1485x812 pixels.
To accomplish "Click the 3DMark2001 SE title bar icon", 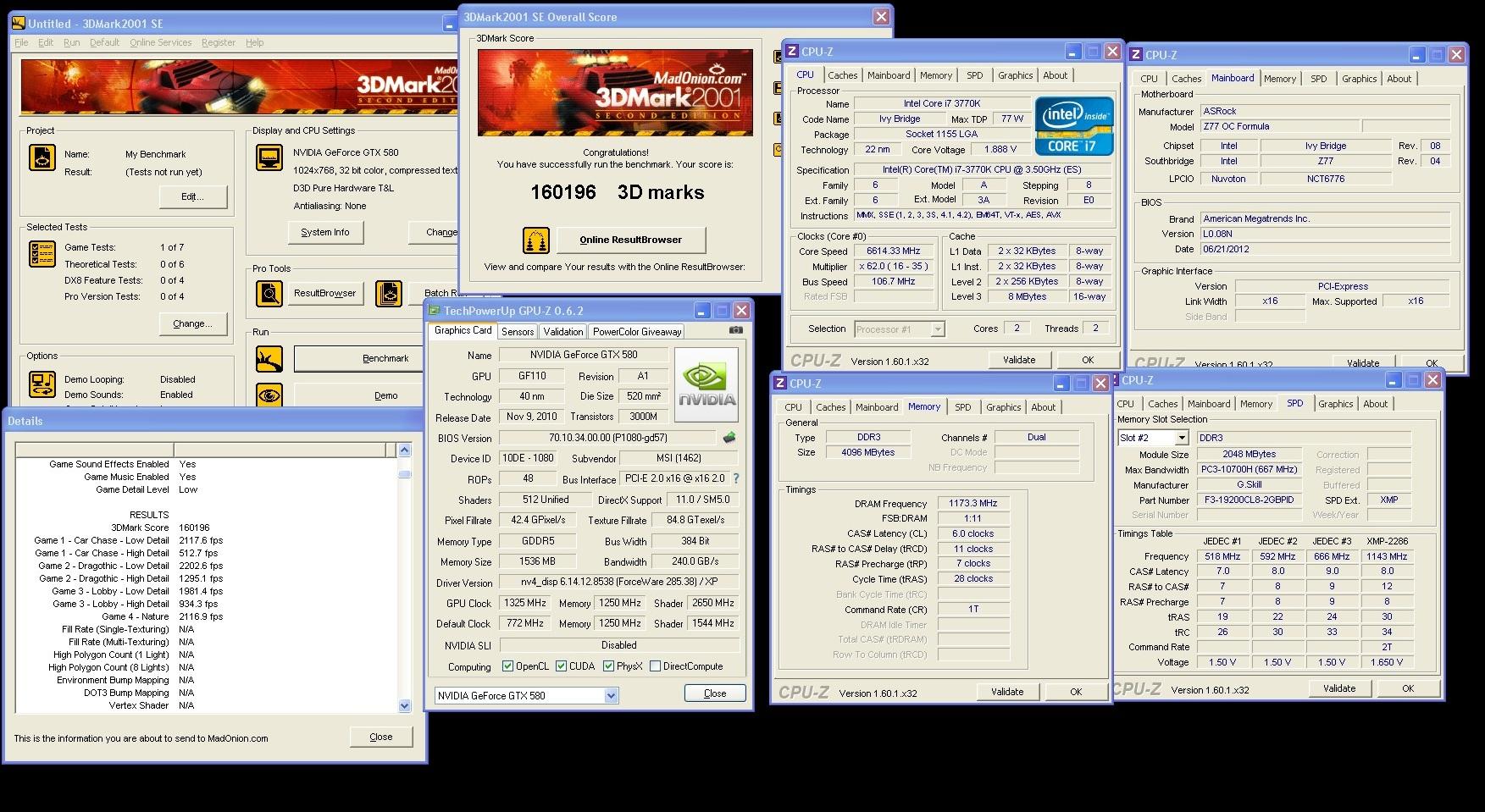I will click(18, 24).
